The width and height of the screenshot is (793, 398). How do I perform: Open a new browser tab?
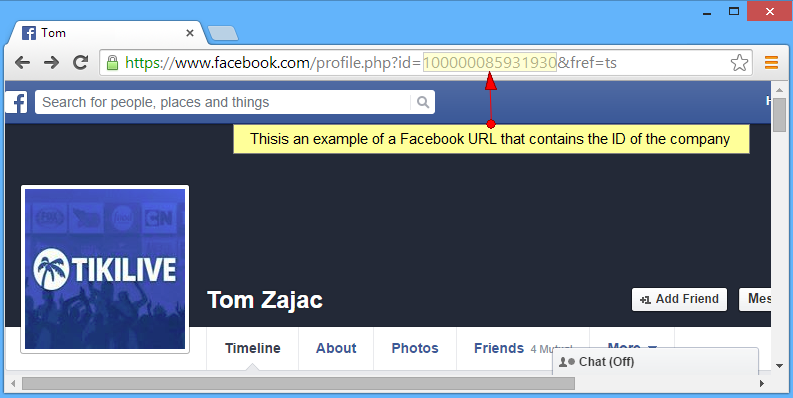pyautogui.click(x=223, y=33)
